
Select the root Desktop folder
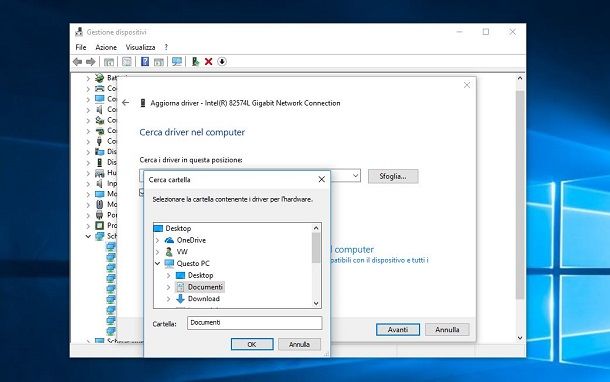pos(173,228)
